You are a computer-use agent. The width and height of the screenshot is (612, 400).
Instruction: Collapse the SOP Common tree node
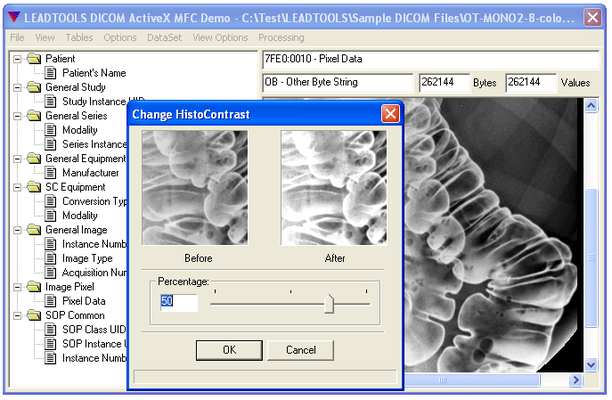coord(17,316)
